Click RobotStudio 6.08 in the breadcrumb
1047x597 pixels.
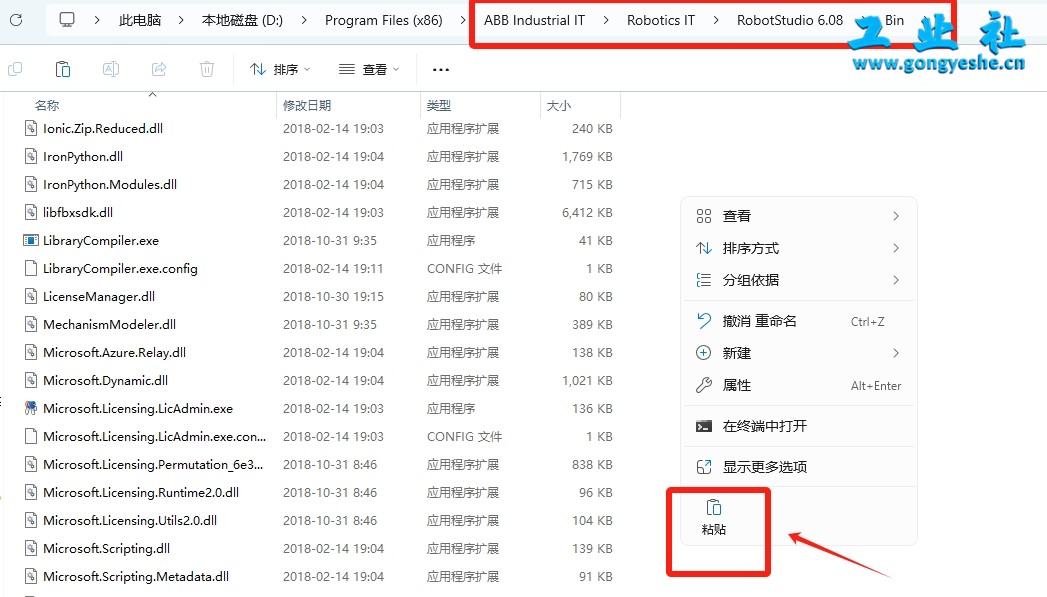coord(790,20)
